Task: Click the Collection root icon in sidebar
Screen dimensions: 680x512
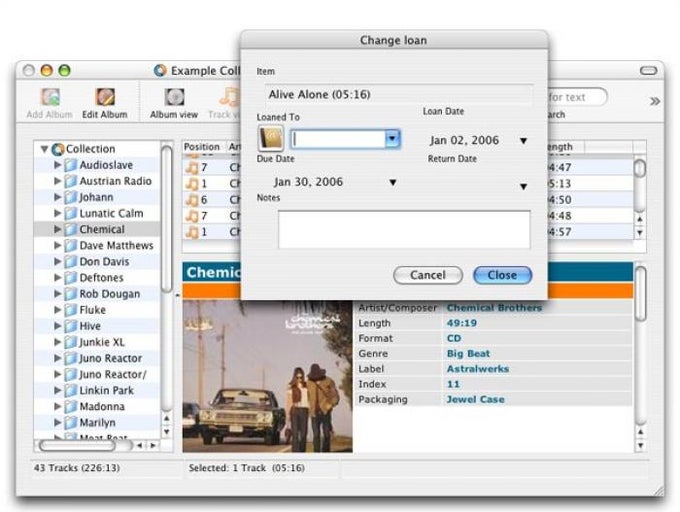Action: coord(58,149)
